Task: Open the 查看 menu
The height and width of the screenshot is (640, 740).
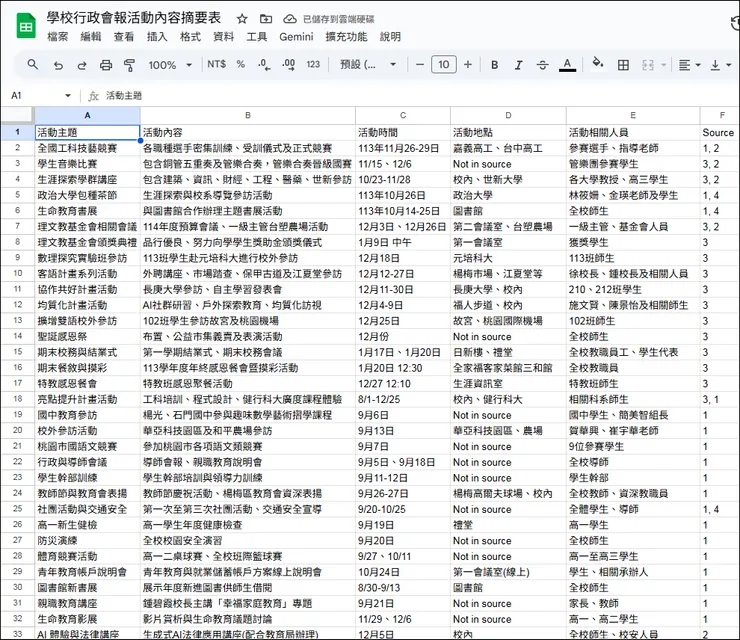Action: [x=124, y=37]
